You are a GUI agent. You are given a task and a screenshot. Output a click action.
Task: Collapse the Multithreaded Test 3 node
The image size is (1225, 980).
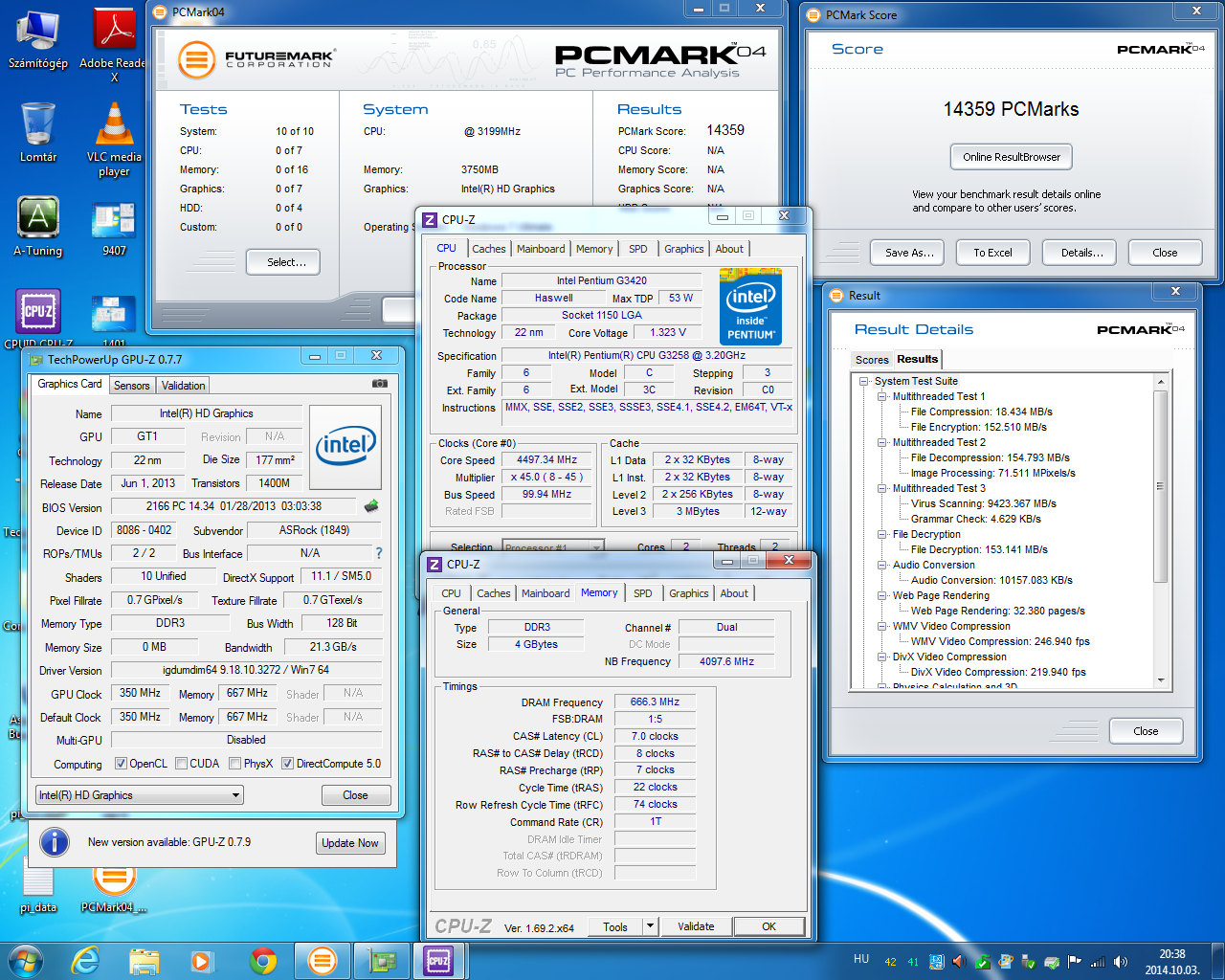(x=881, y=488)
